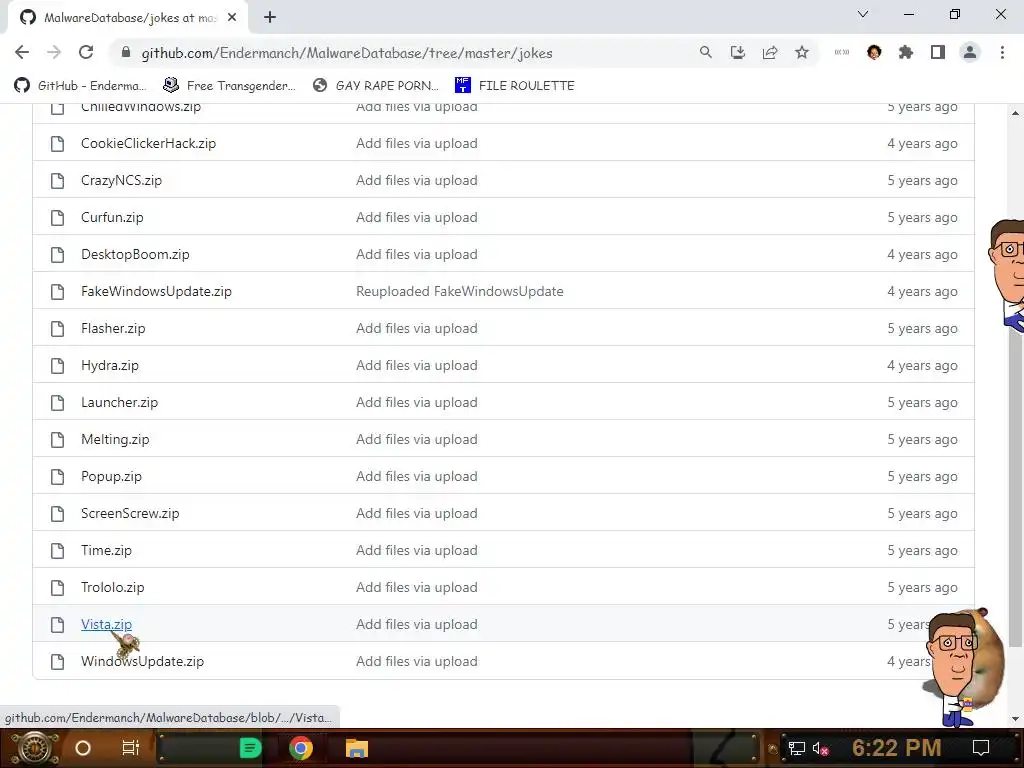Viewport: 1024px width, 768px height.
Task: Close the MalwareDatabase/jokes tab
Action: [232, 18]
